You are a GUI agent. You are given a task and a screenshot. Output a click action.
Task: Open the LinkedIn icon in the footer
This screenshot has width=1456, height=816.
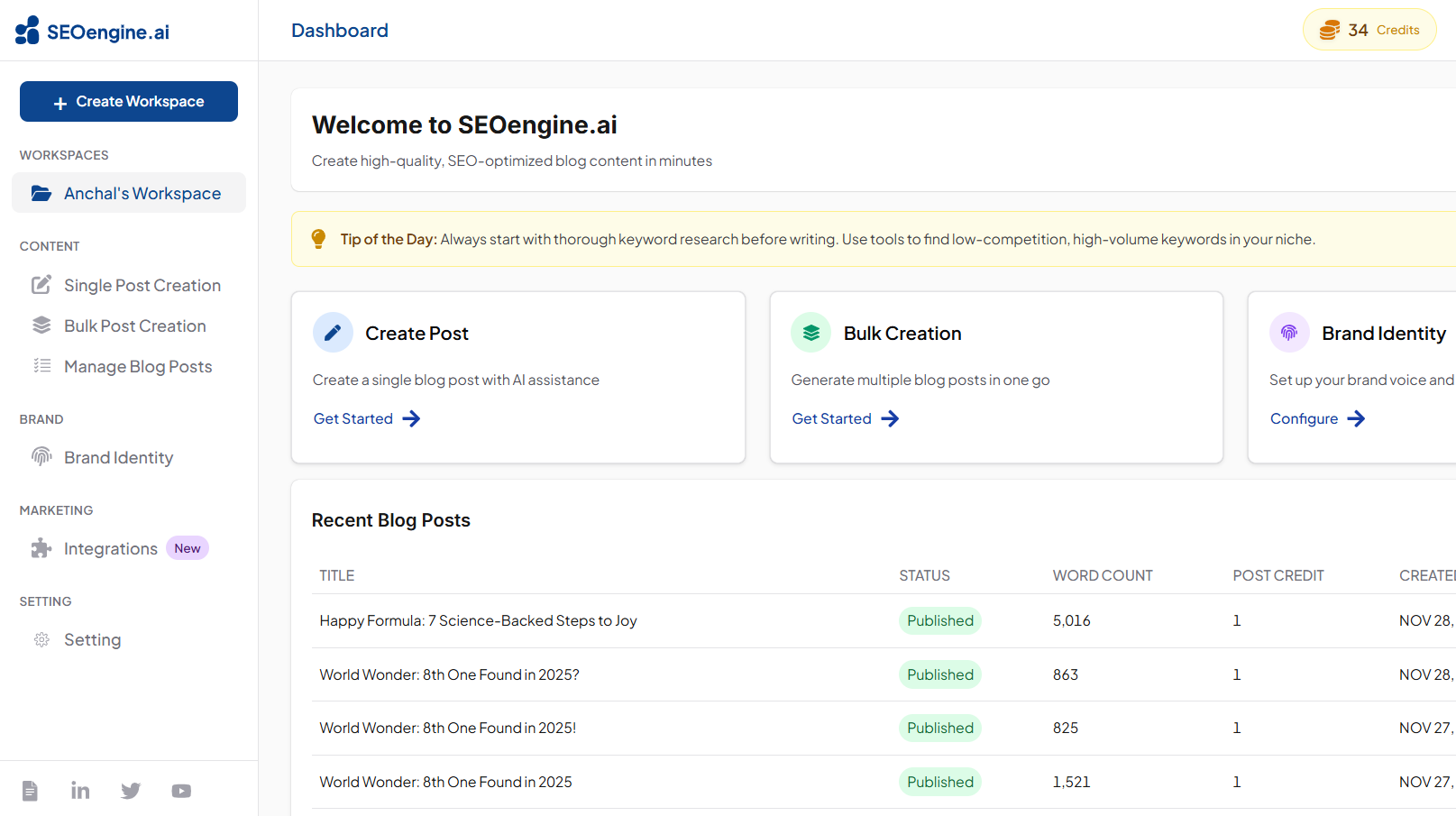pos(80,790)
